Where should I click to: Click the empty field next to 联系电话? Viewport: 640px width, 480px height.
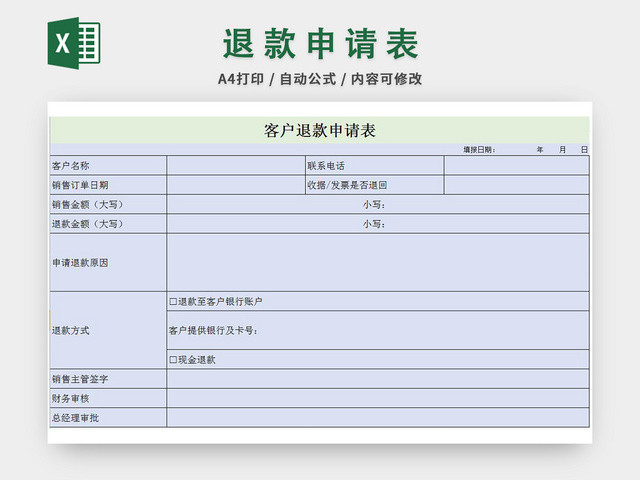(x=517, y=166)
